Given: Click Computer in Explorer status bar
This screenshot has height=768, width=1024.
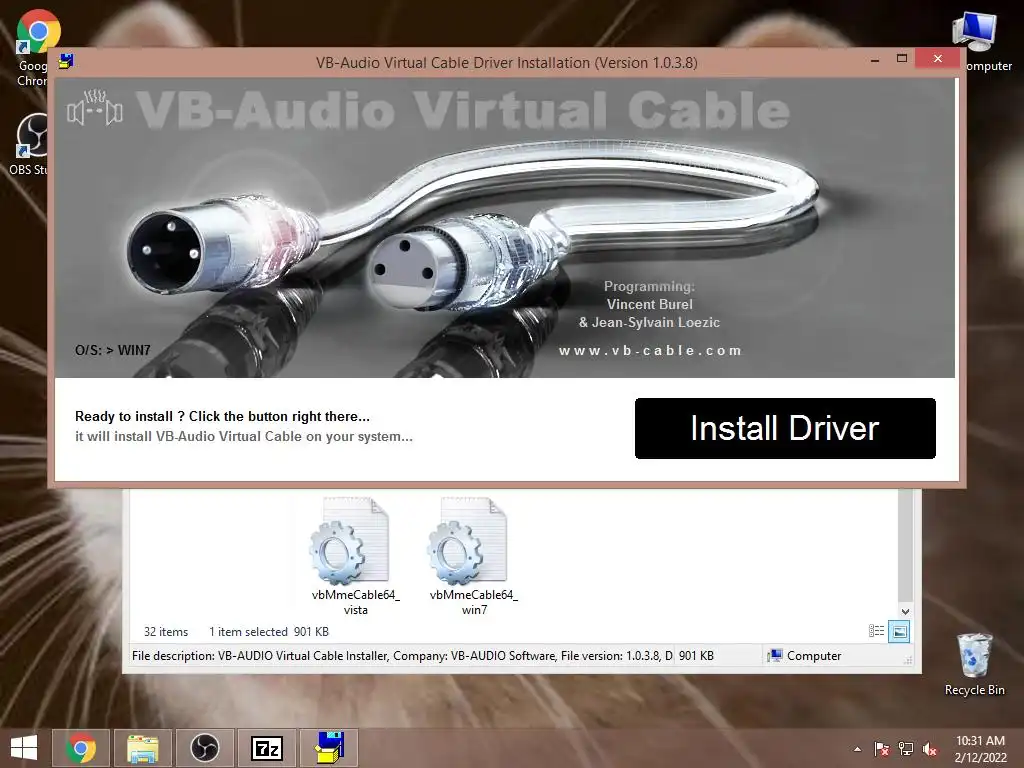Looking at the screenshot, I should (804, 656).
